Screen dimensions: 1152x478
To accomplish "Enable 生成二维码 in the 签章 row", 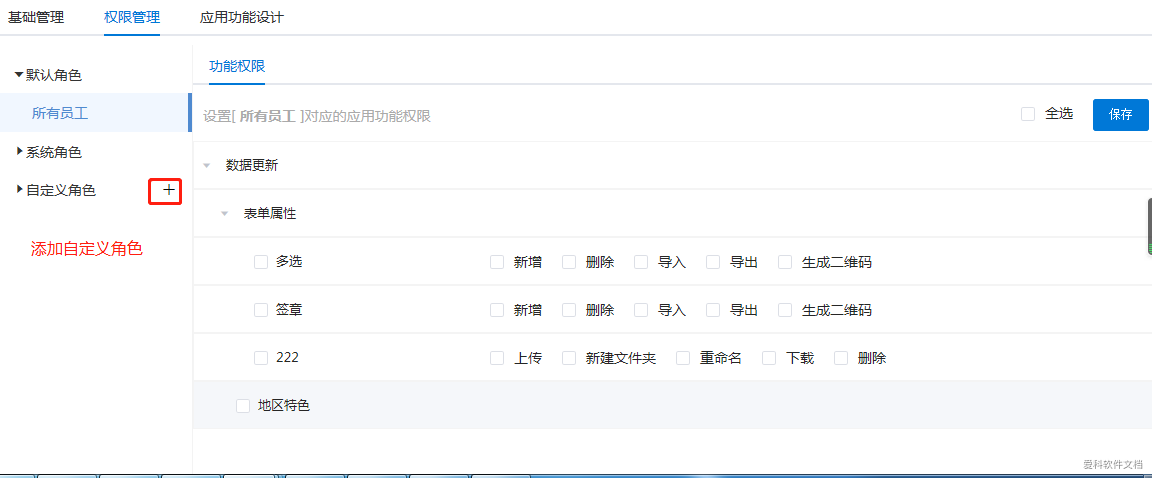I will pos(785,311).
